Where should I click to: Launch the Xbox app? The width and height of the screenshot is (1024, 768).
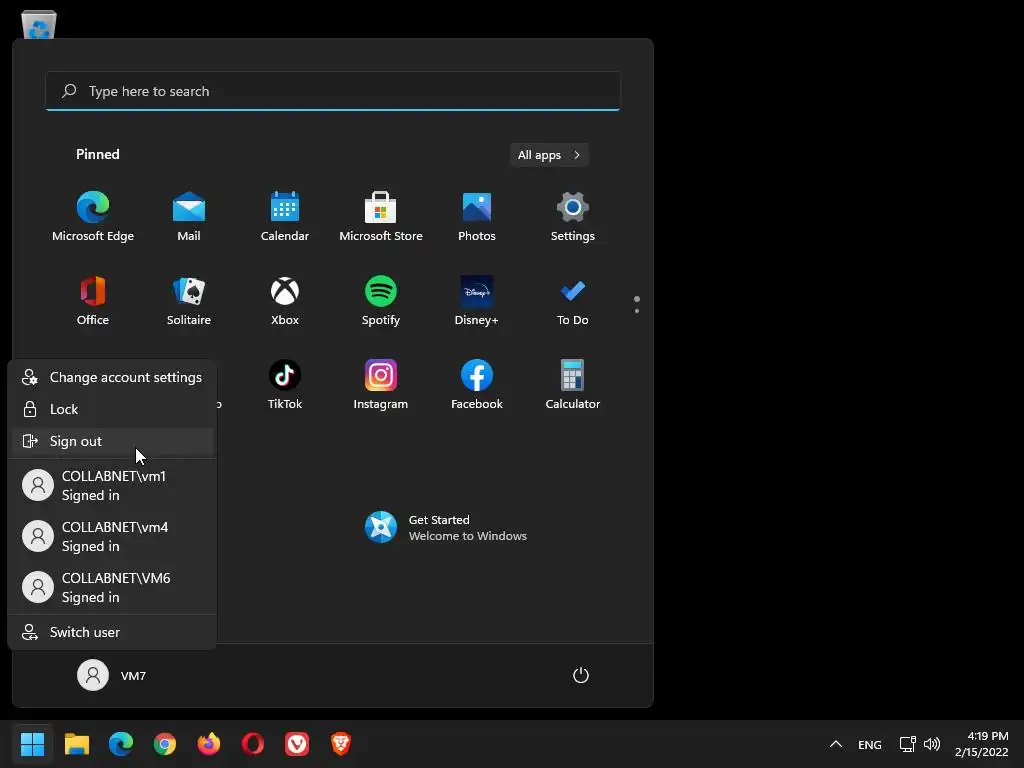click(285, 300)
